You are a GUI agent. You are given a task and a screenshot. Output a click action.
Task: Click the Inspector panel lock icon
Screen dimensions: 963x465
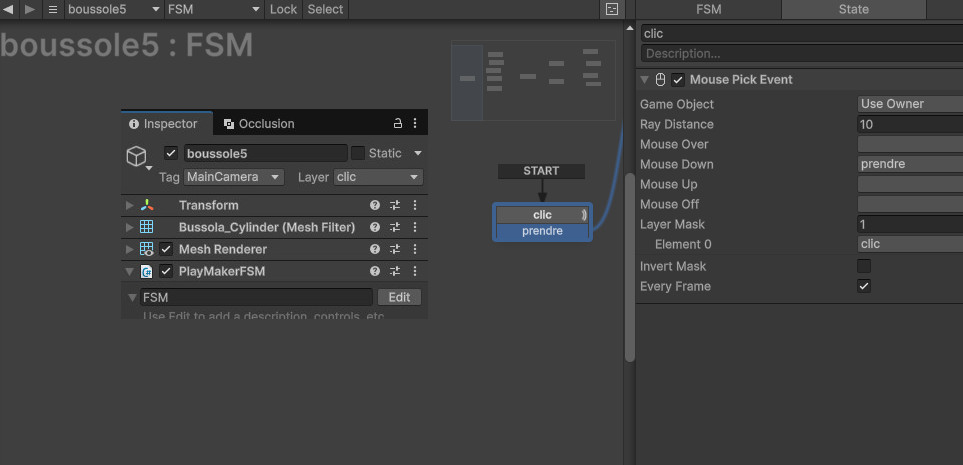click(x=397, y=124)
